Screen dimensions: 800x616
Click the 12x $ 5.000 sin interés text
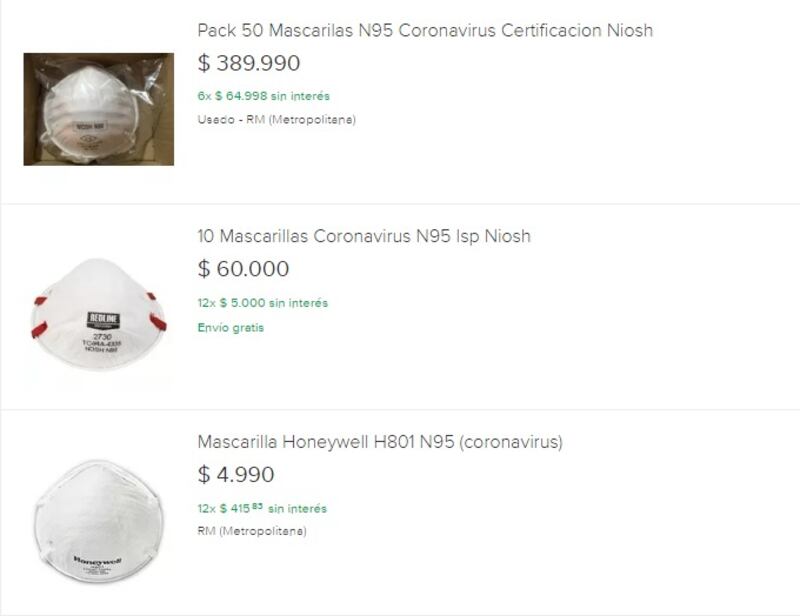tap(263, 303)
